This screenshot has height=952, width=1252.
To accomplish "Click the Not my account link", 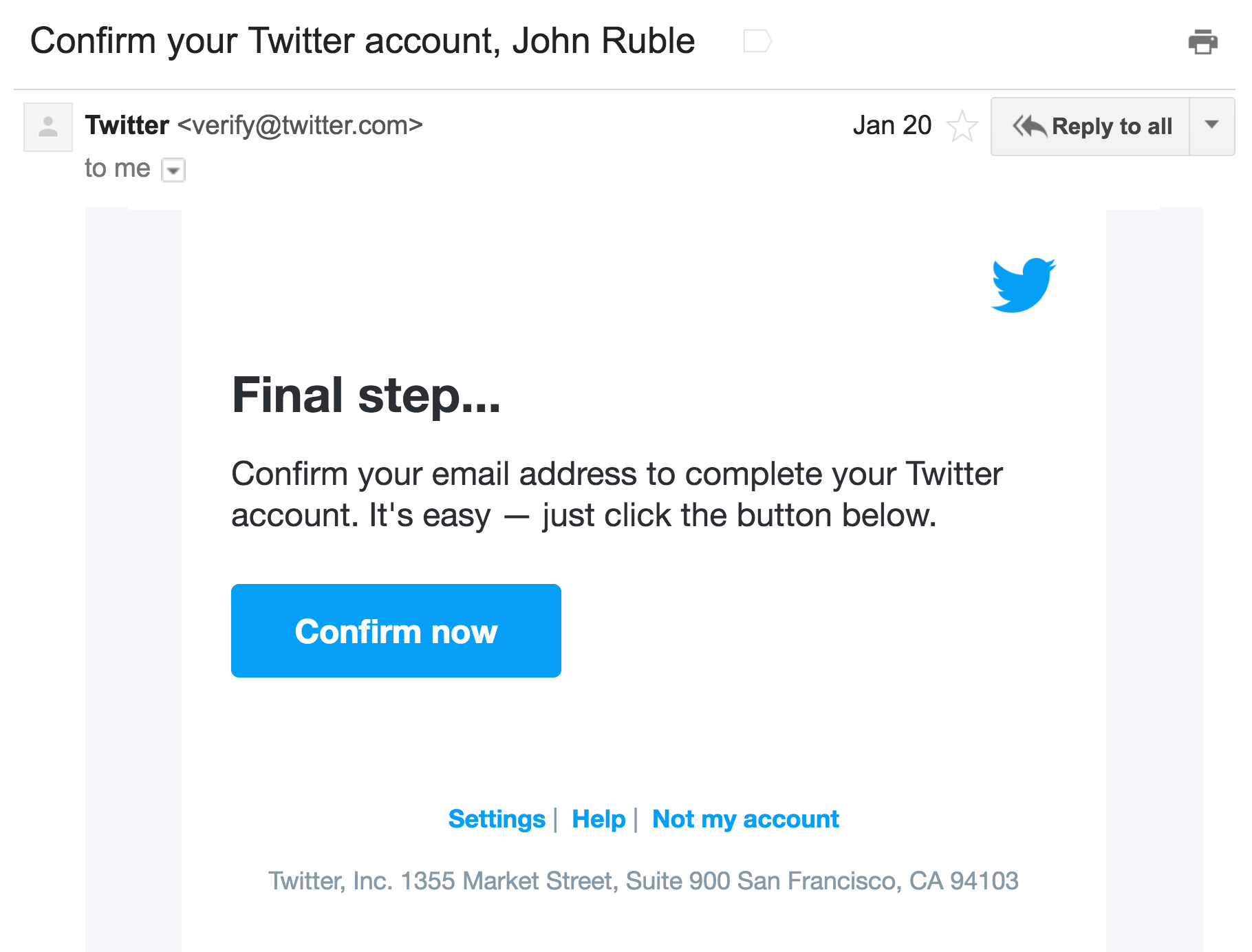I will [x=745, y=819].
